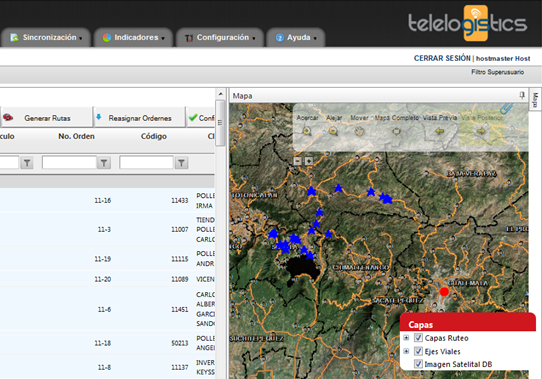Click the Mapa Completo full extent icon

coord(396,131)
